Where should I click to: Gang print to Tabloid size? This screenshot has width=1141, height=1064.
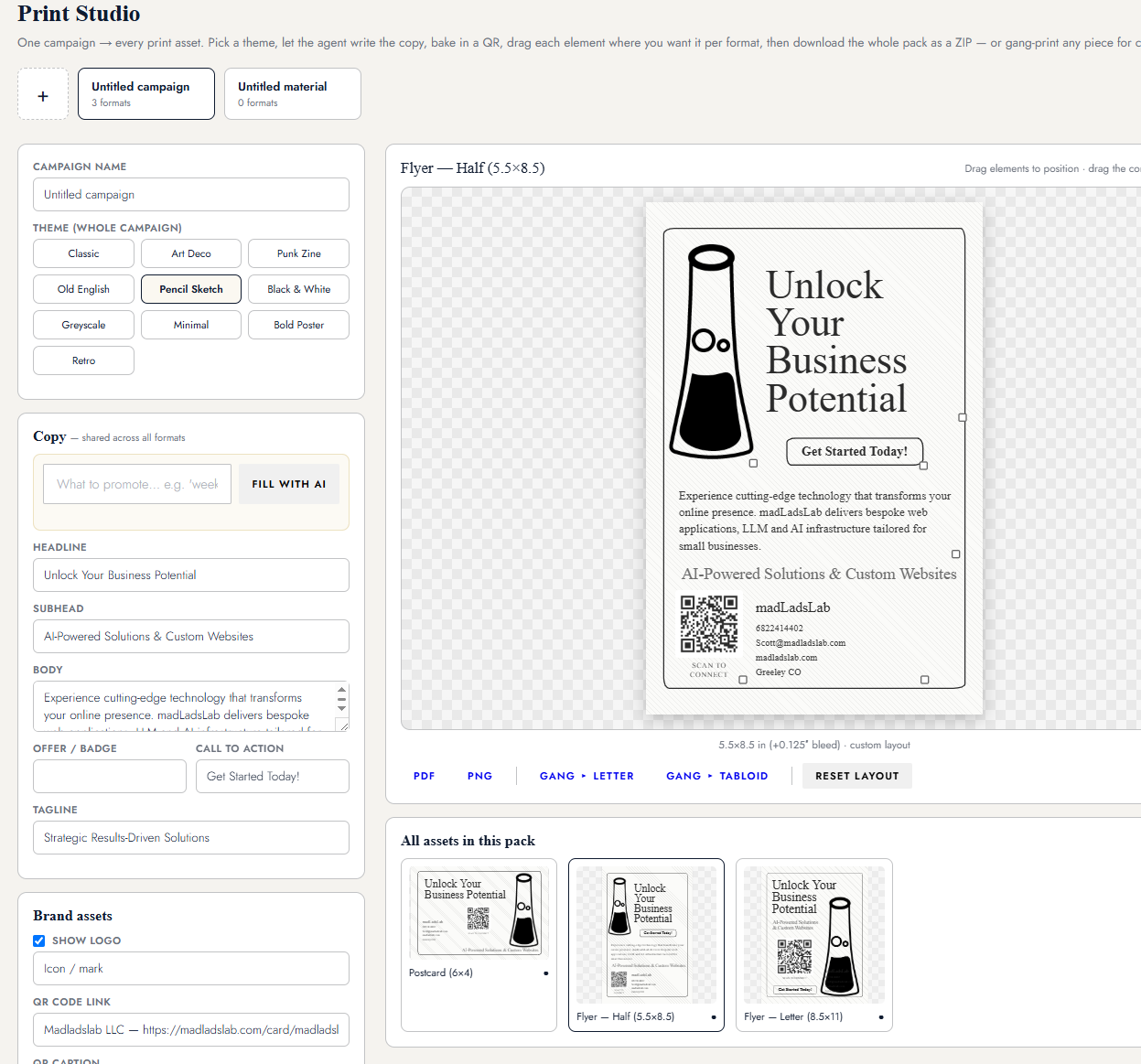[716, 776]
